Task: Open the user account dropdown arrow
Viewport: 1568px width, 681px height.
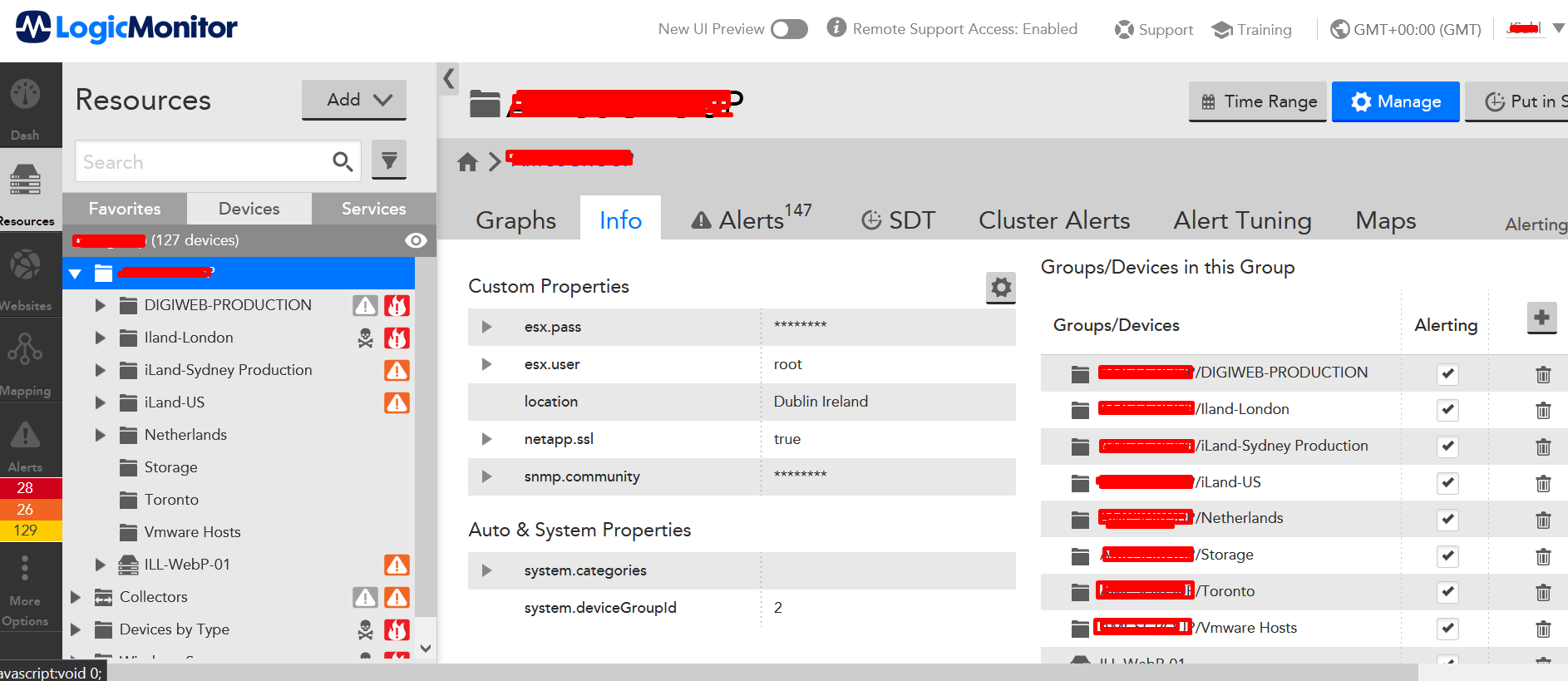Action: [1558, 28]
